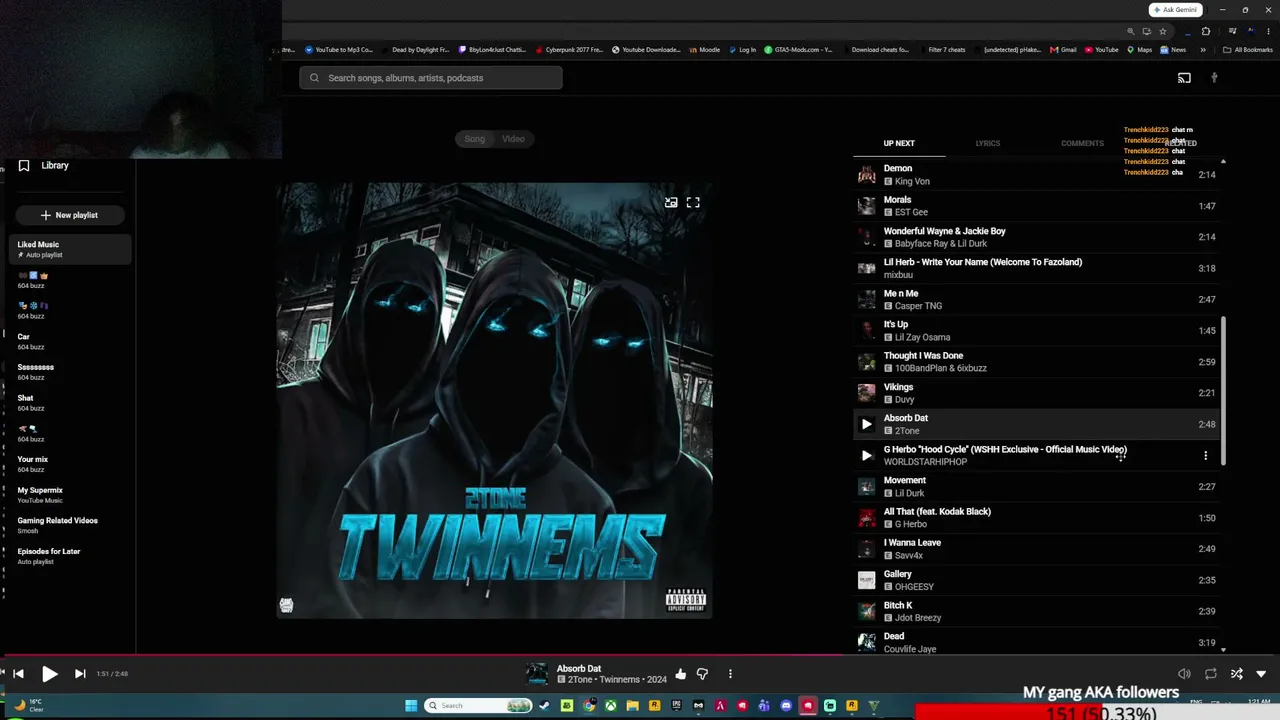Image resolution: width=1280 pixels, height=720 pixels.
Task: Open the Library section
Action: click(x=45, y=166)
